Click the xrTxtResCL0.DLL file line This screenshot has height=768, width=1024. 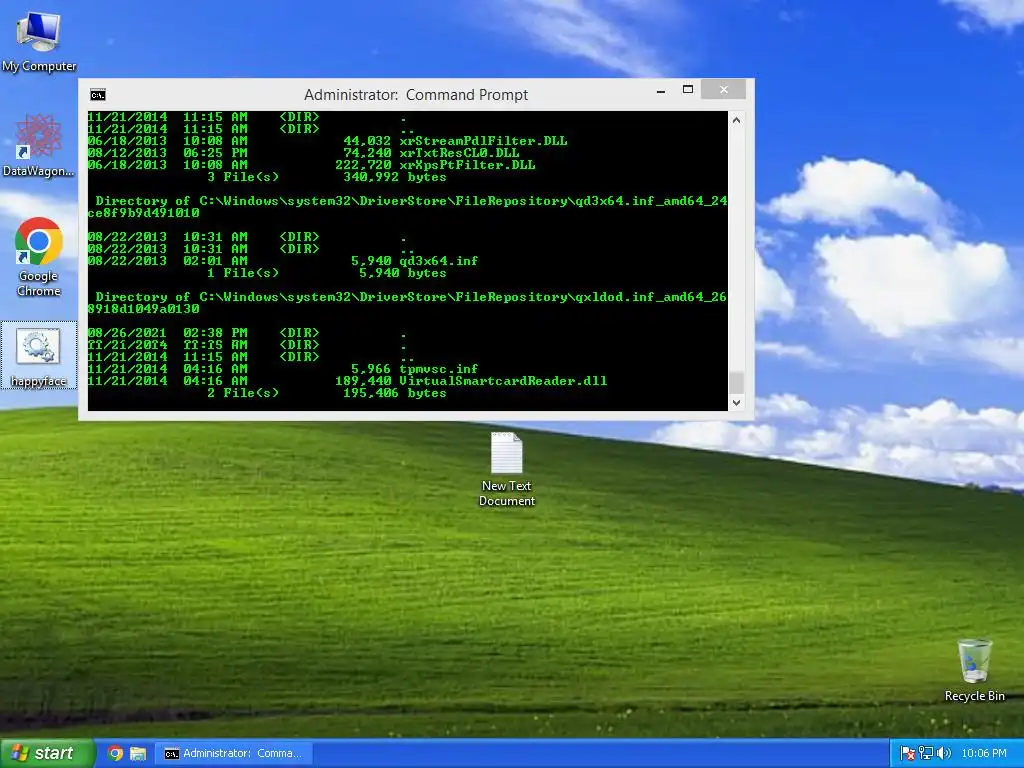304,153
